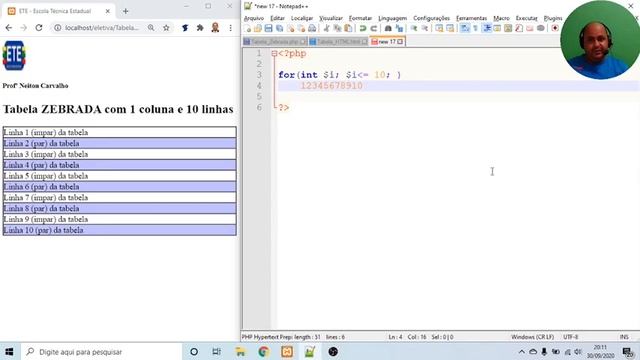Show hidden tray icons chevron
This screenshot has width=640, height=360.
click(522, 351)
